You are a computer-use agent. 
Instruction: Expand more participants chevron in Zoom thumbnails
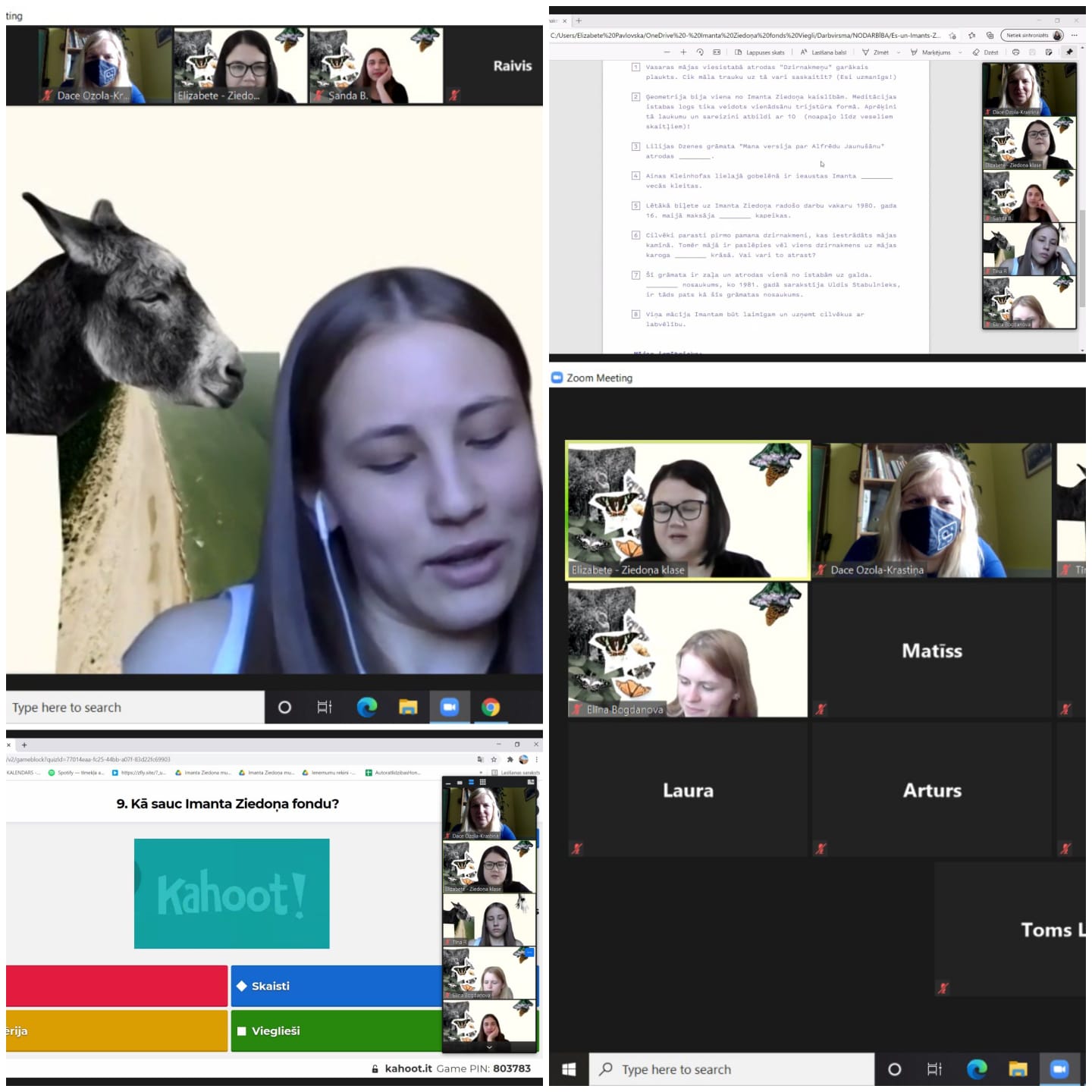[x=489, y=1047]
